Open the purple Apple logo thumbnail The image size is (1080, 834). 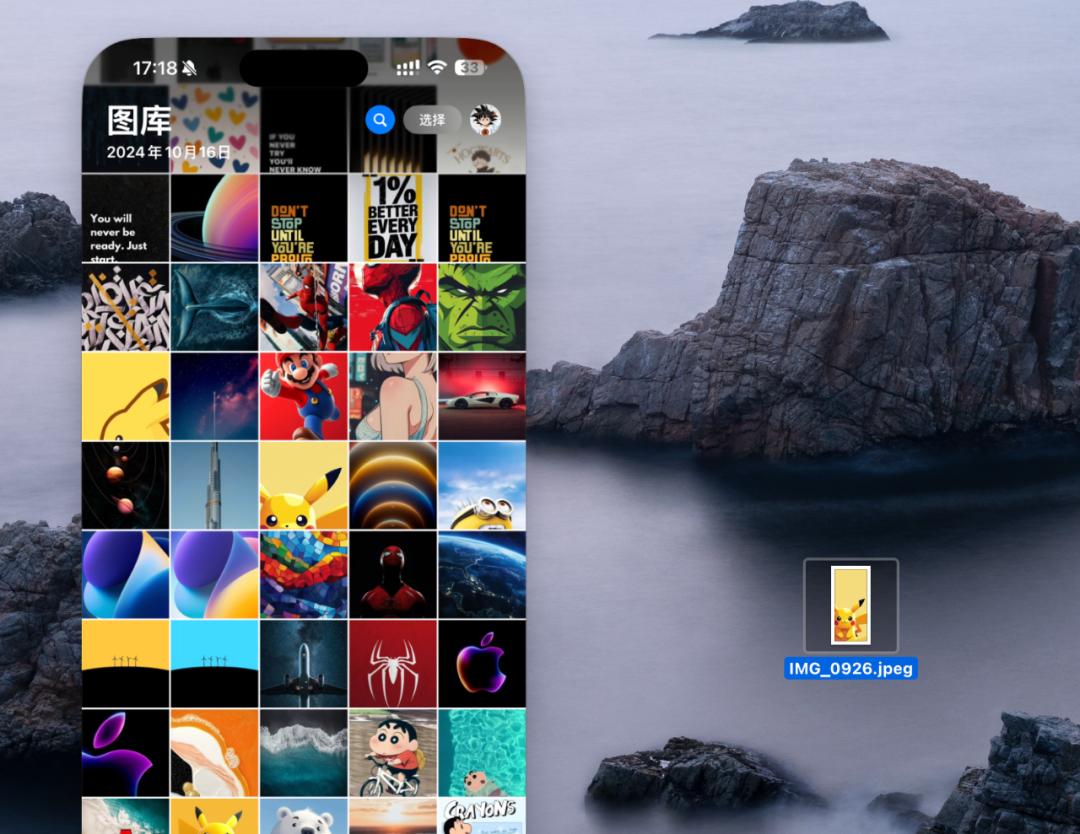[481, 662]
